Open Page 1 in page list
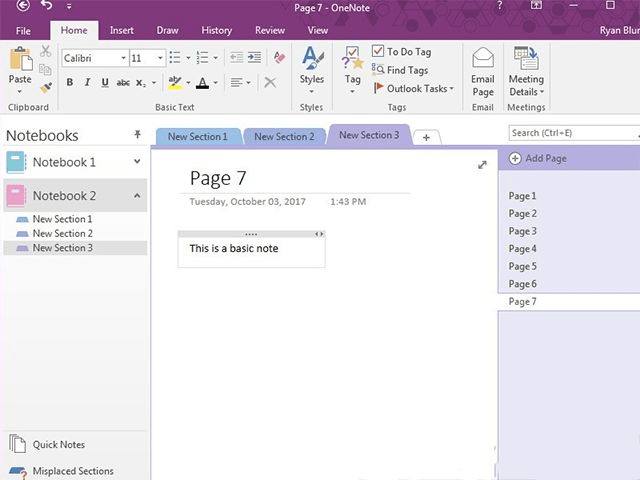The height and width of the screenshot is (480, 640). pos(522,196)
